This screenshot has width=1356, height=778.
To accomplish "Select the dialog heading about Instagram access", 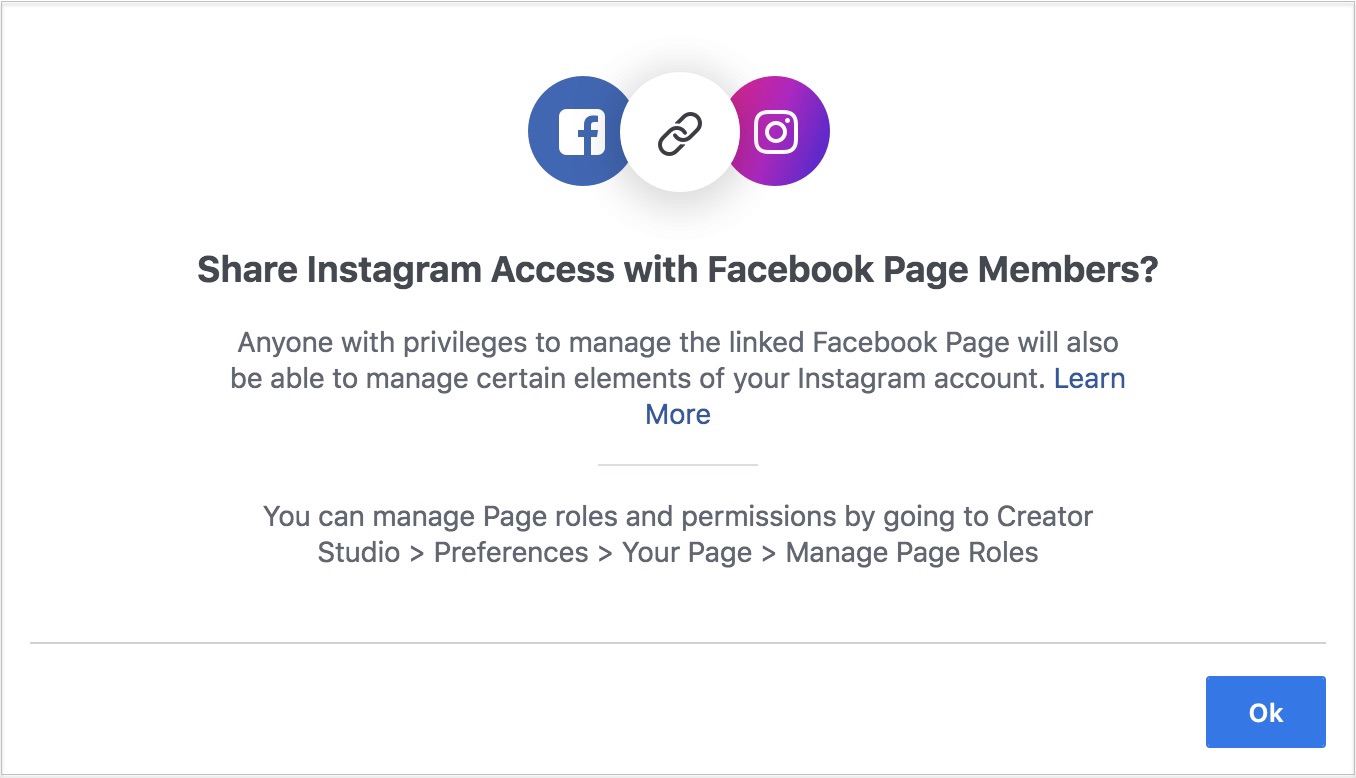I will click(x=678, y=268).
